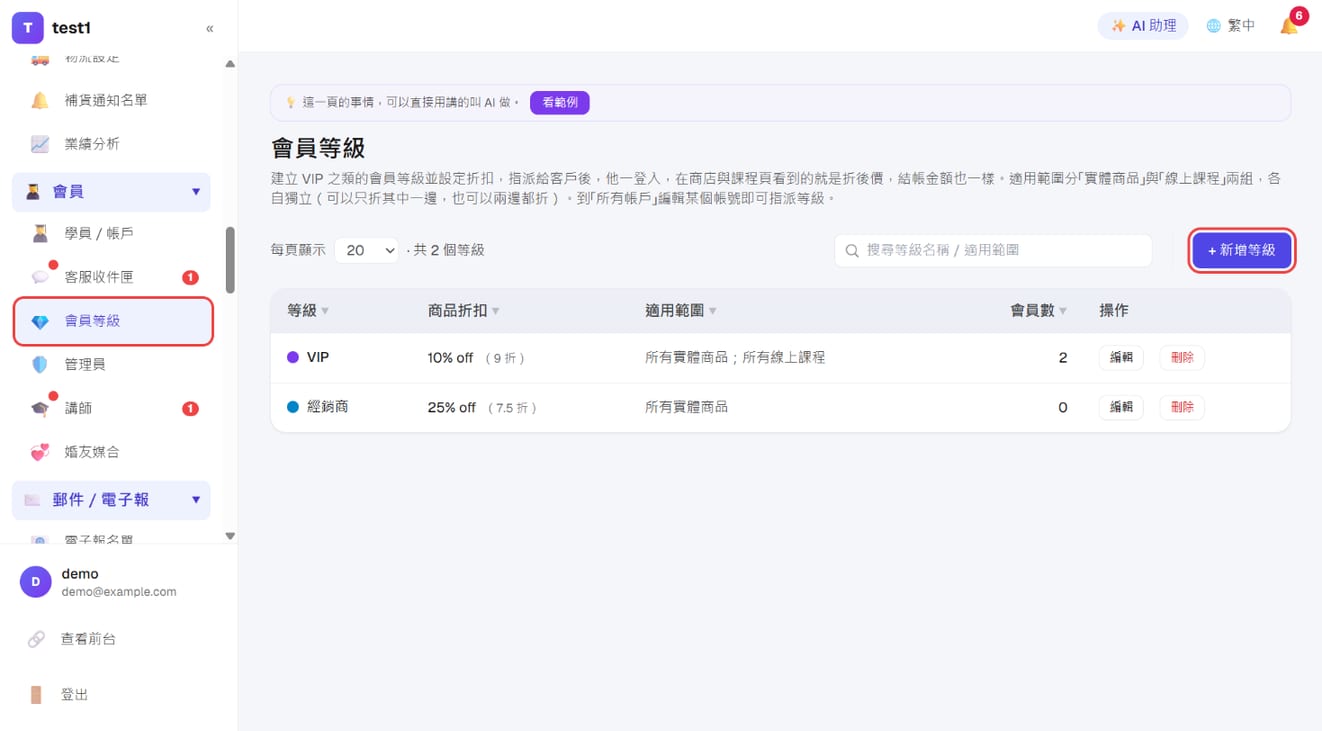Collapse the 會員 sidebar section
Viewport: 1322px width, 731px height.
tap(111, 192)
